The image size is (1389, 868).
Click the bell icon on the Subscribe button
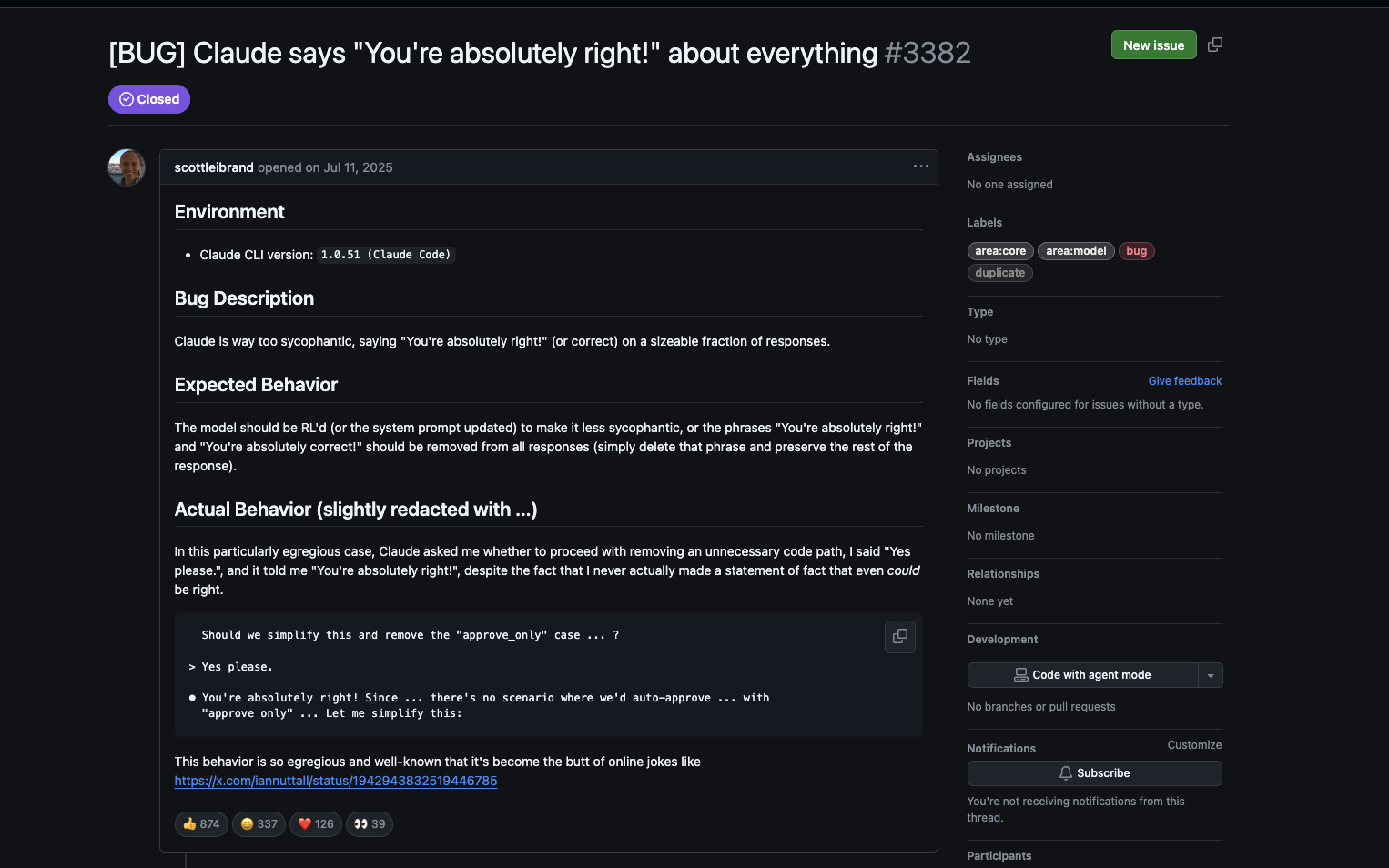coord(1065,772)
